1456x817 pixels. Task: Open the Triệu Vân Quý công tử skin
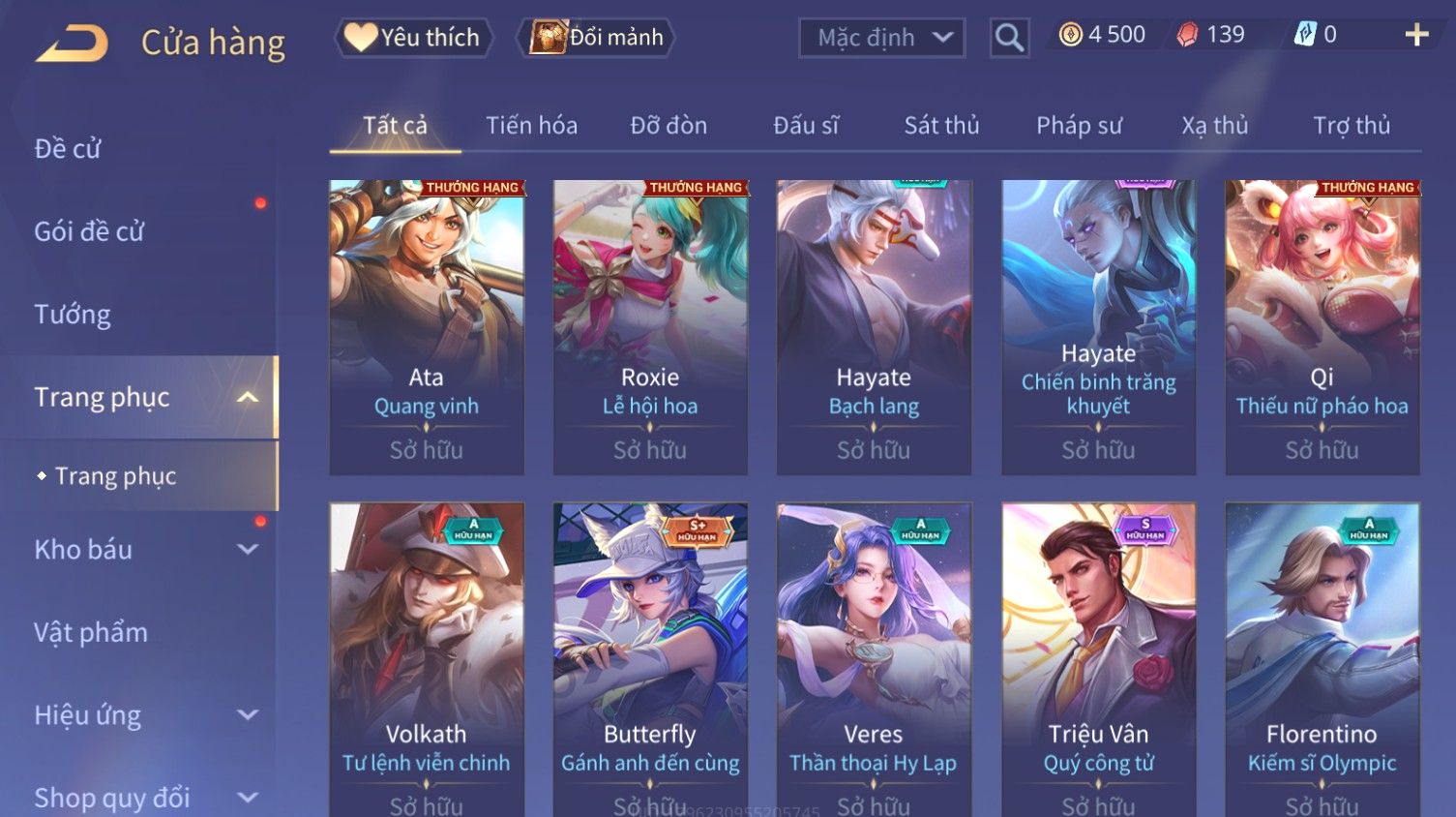tap(1098, 659)
